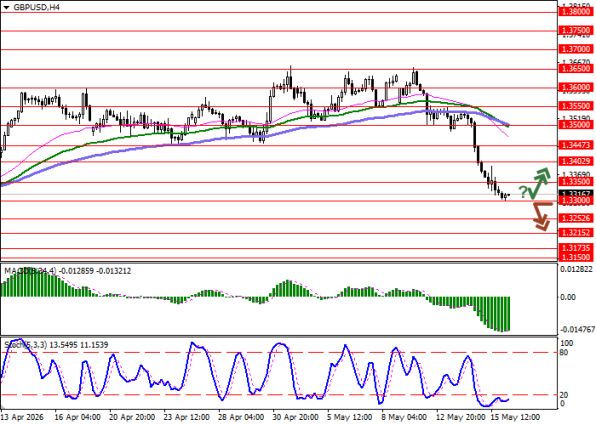This screenshot has height=425, width=596.
Task: Click the 13 Apr 2026 date label
Action: click(23, 417)
